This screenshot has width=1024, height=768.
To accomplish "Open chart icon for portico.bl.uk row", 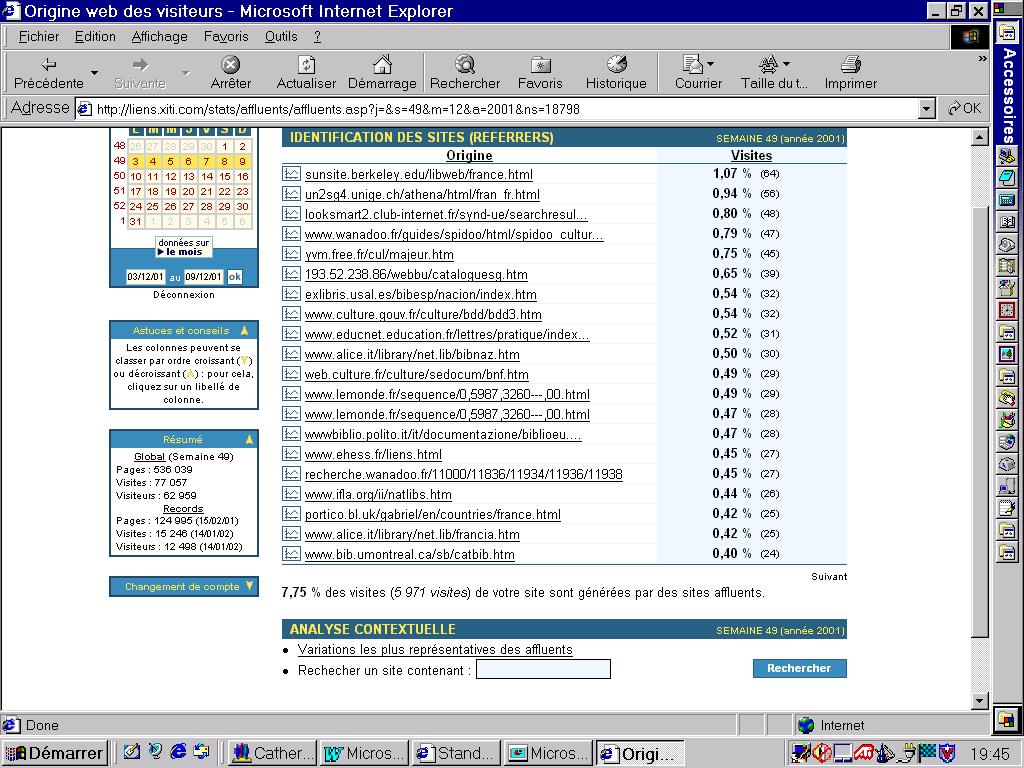I will click(x=291, y=514).
